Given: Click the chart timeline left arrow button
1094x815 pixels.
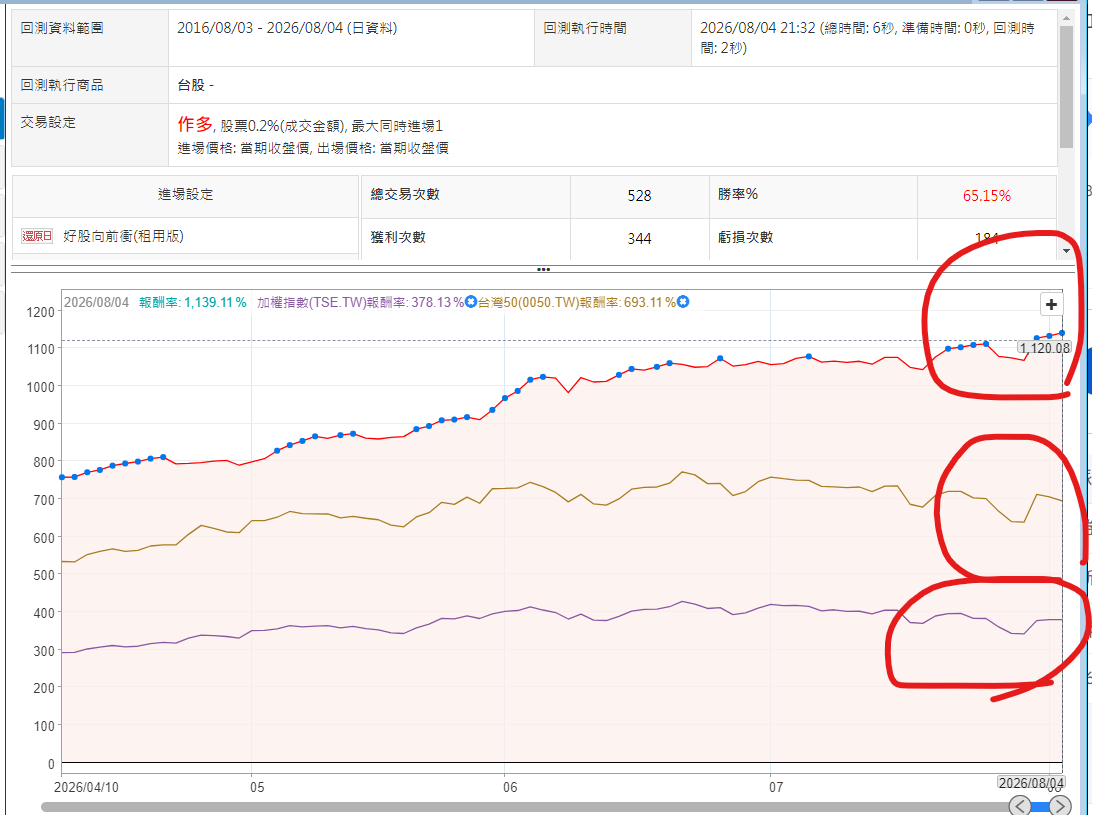Looking at the screenshot, I should pos(1019,806).
